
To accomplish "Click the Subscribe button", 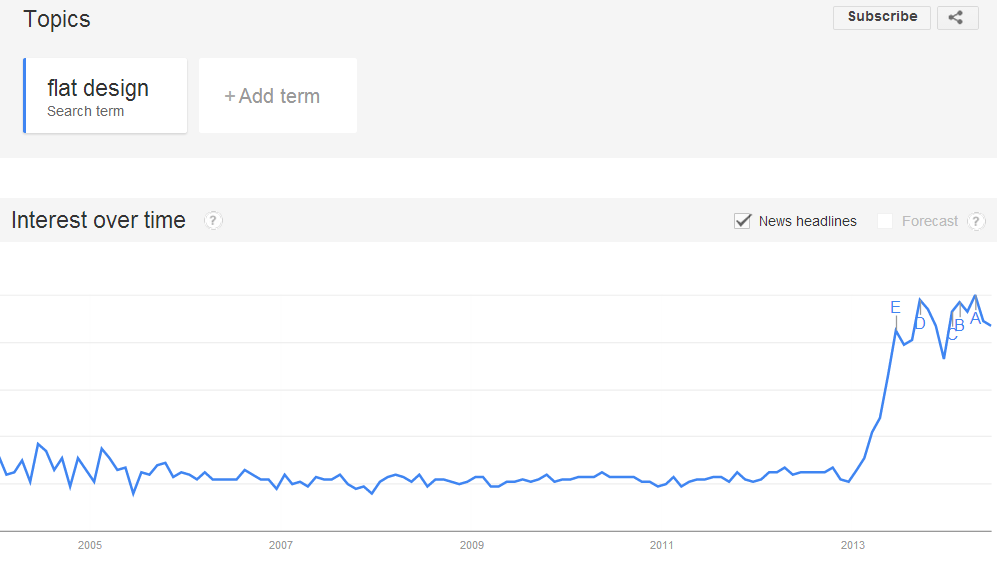I will (882, 17).
